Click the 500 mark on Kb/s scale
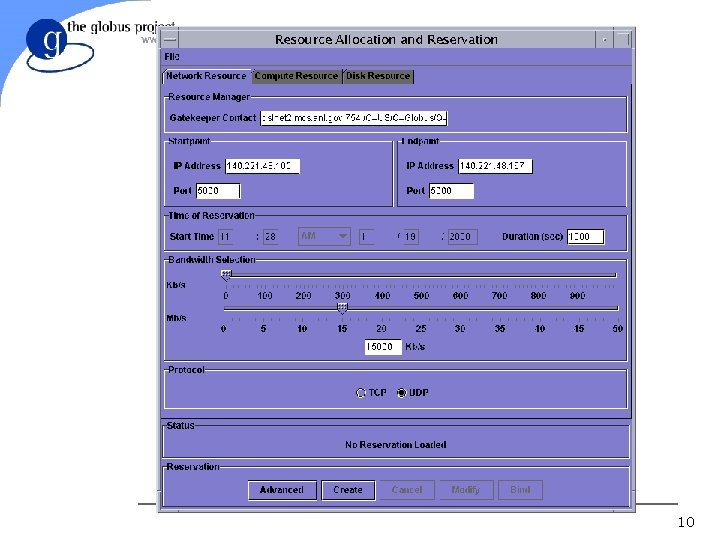The image size is (720, 540). pos(421,296)
